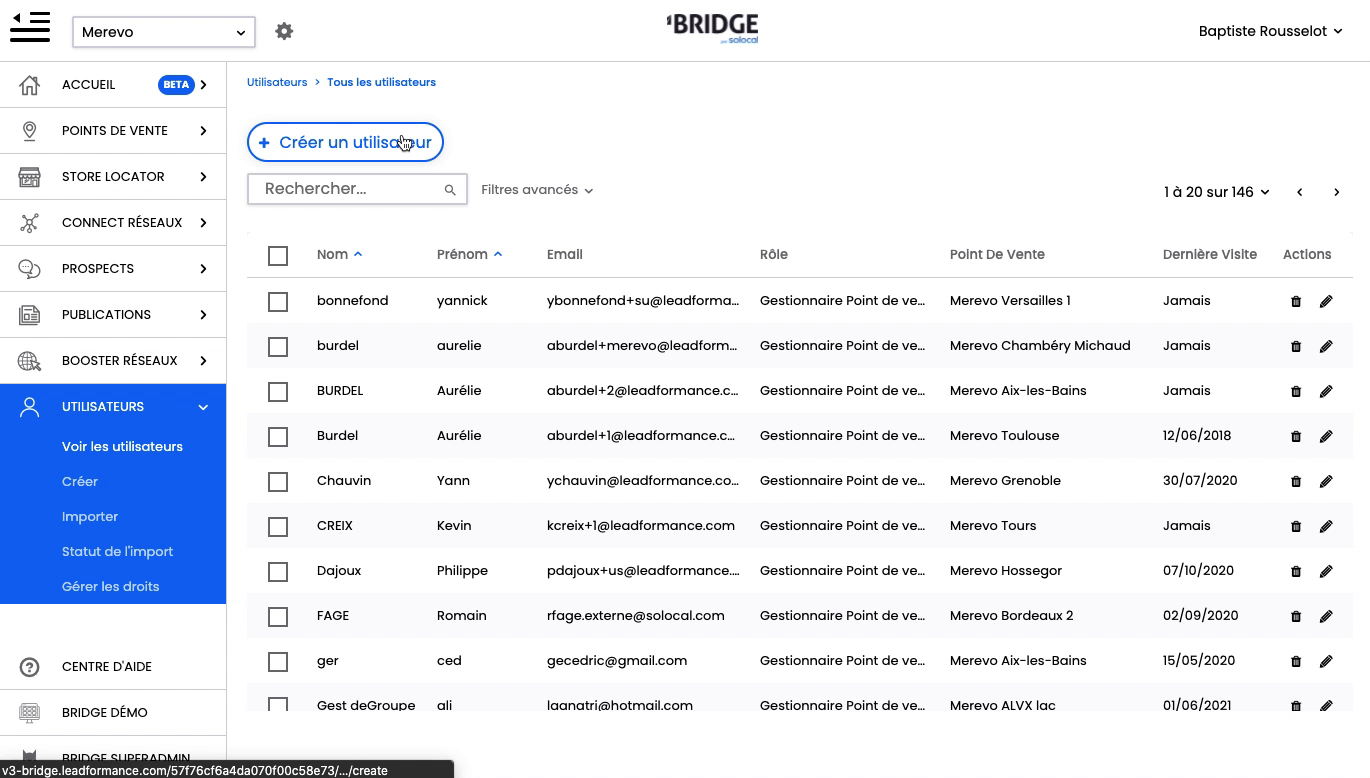Expand Filtres avancés
The width and height of the screenshot is (1370, 778).
(537, 190)
